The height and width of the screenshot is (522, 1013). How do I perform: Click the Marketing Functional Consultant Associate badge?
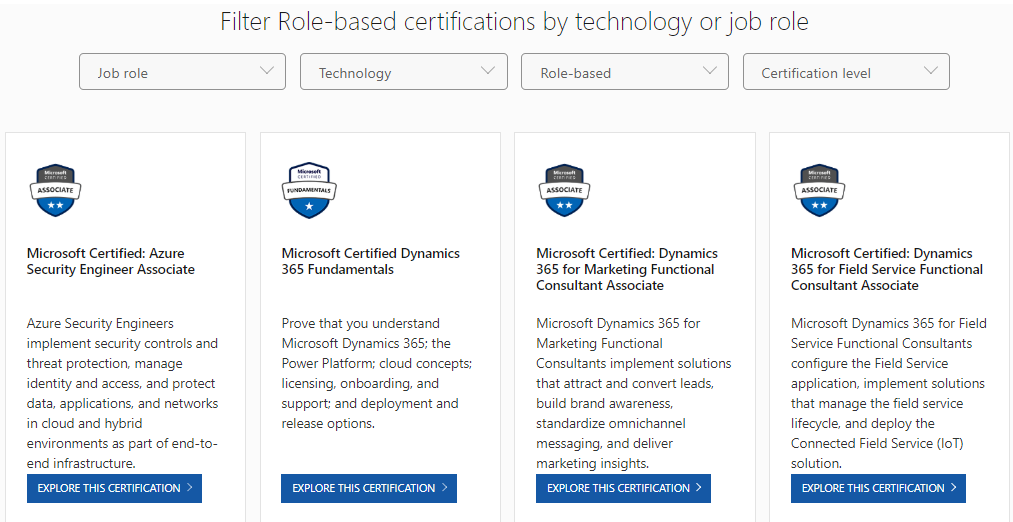[x=565, y=190]
